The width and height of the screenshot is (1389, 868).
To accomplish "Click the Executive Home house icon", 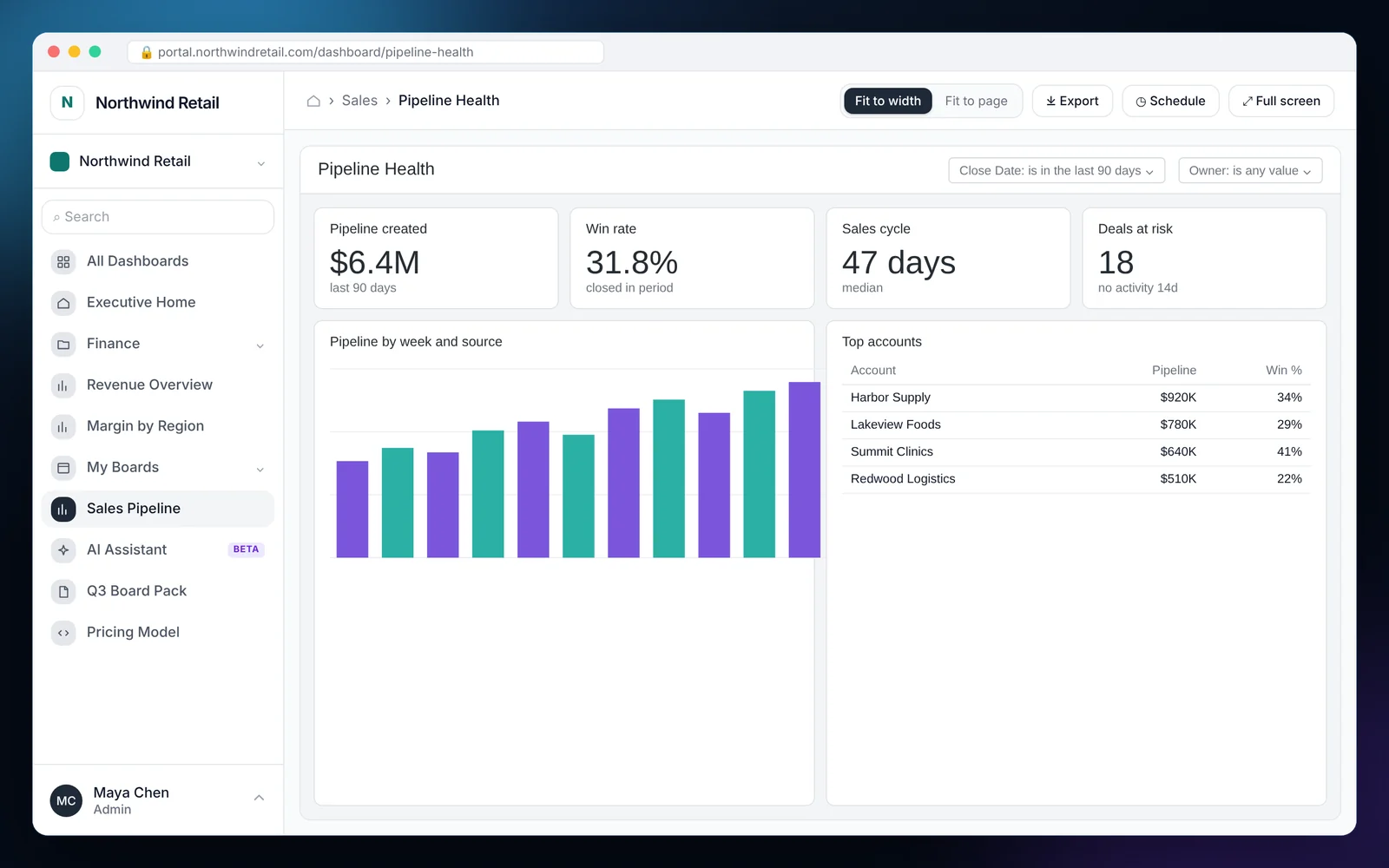I will point(63,303).
